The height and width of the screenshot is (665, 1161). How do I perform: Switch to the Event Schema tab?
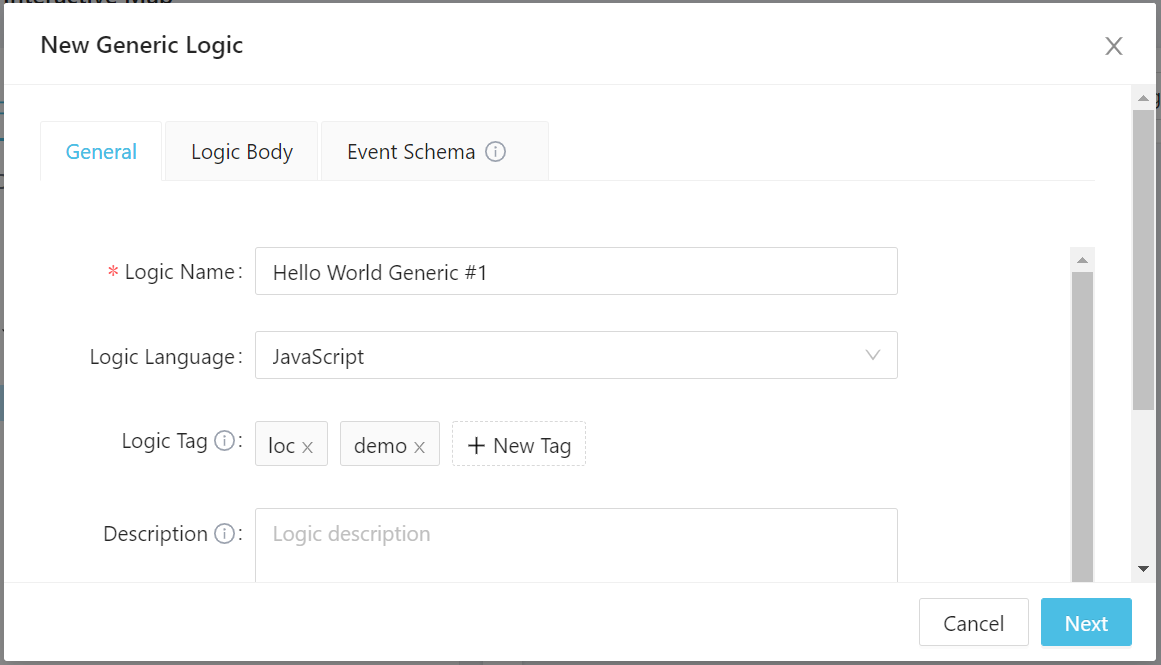411,152
